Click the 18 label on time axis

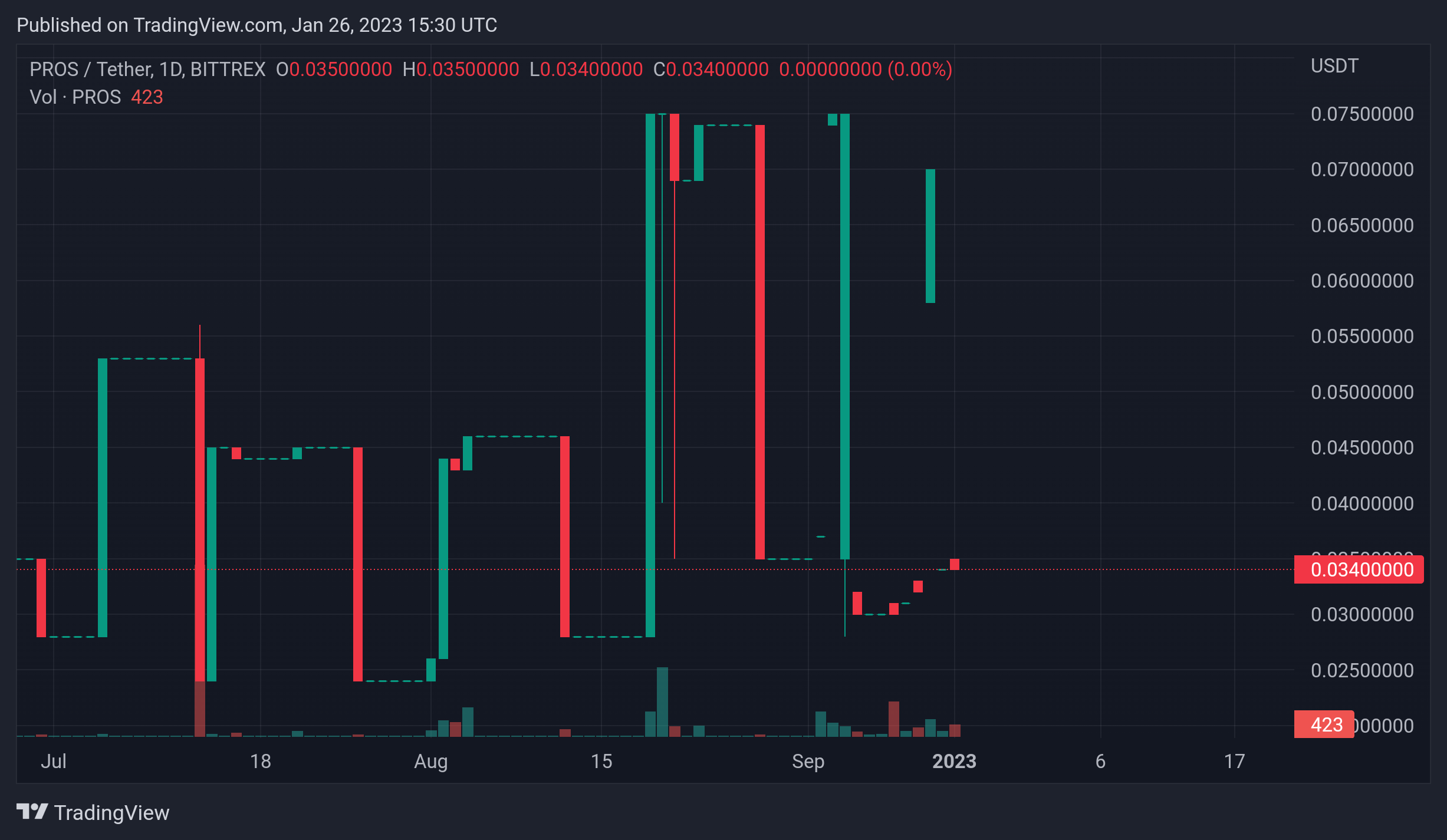[x=261, y=761]
